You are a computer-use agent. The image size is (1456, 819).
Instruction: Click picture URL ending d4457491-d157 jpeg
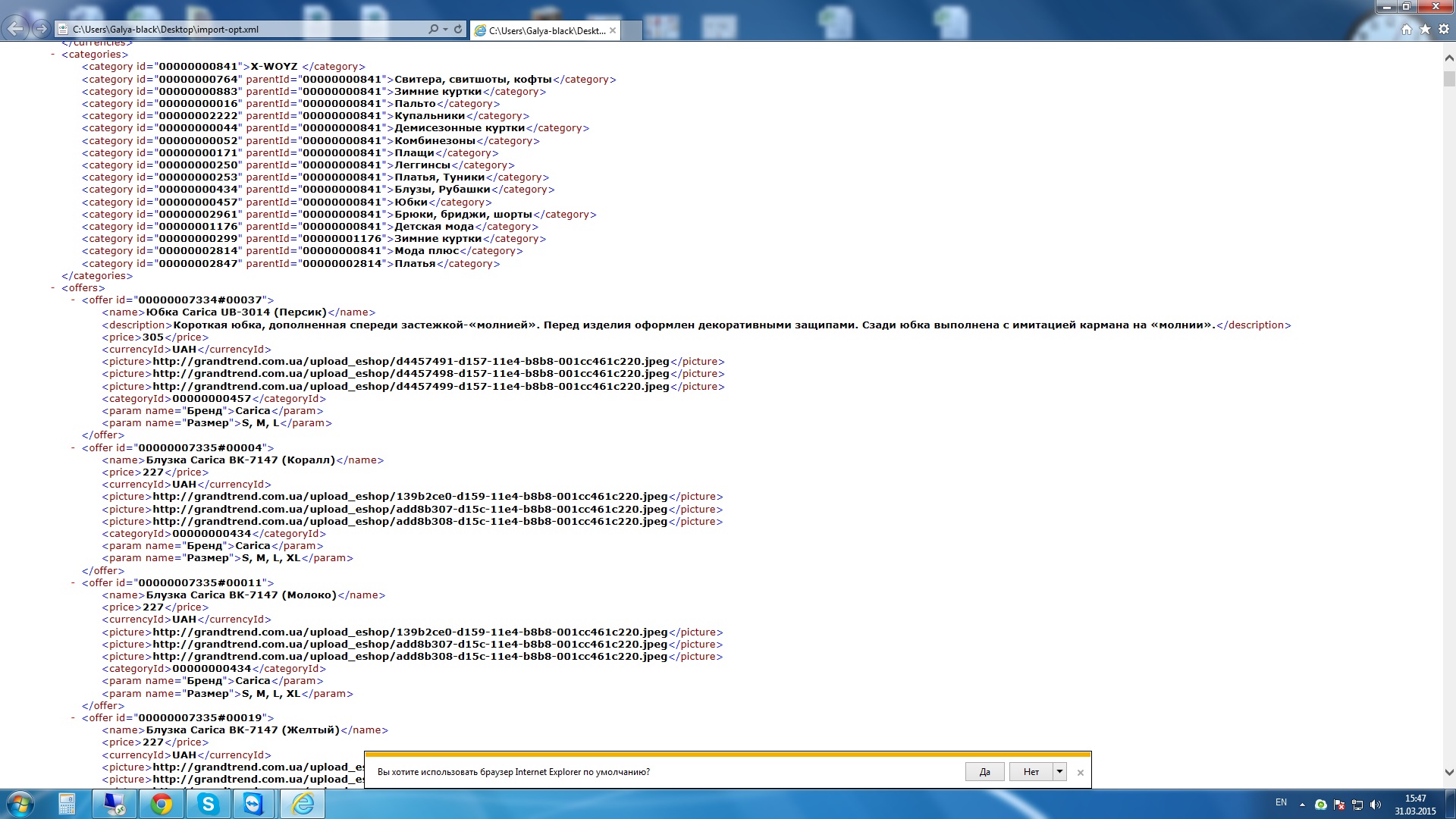tap(411, 362)
